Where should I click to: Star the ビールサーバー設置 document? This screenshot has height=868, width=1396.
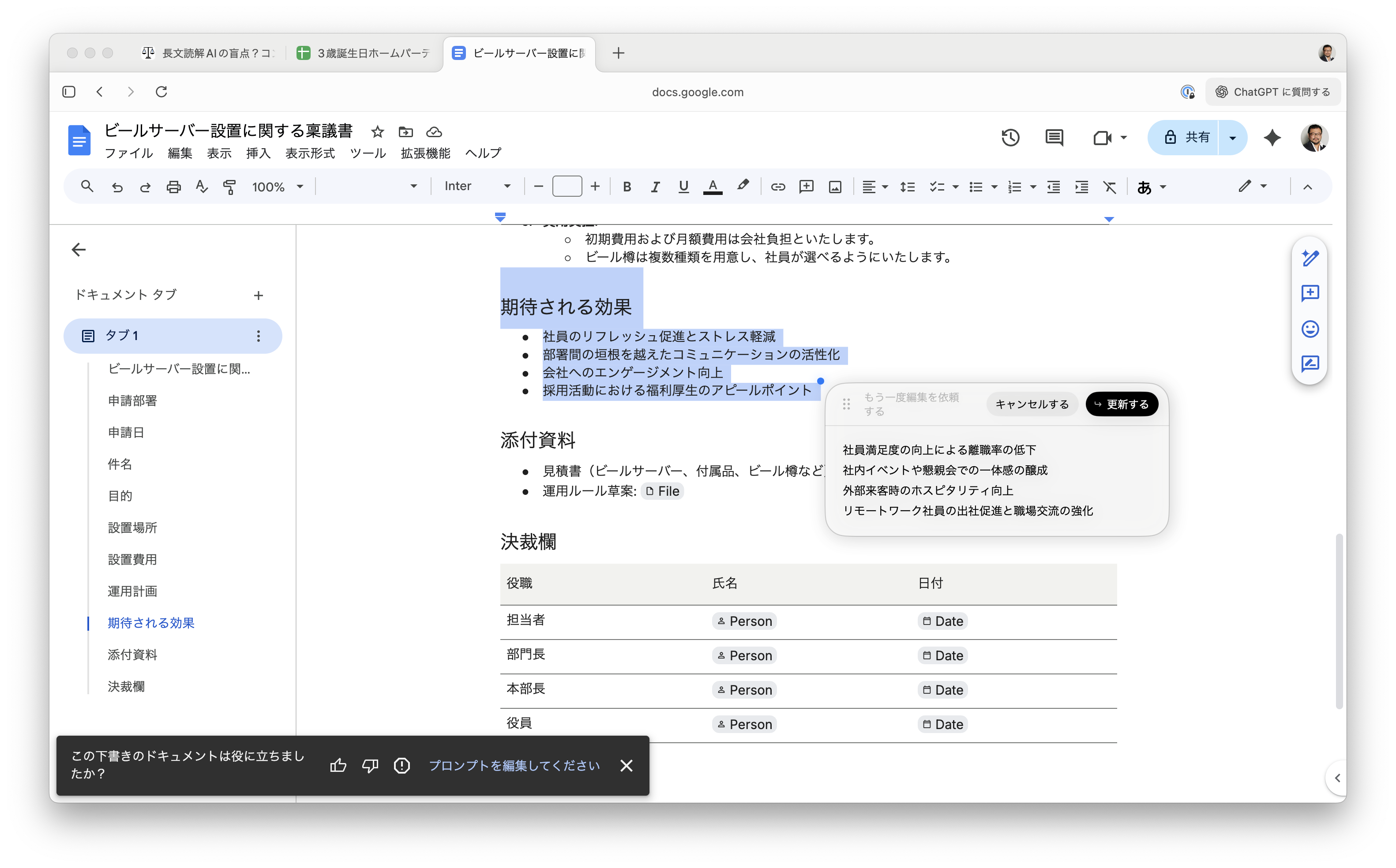pos(377,132)
